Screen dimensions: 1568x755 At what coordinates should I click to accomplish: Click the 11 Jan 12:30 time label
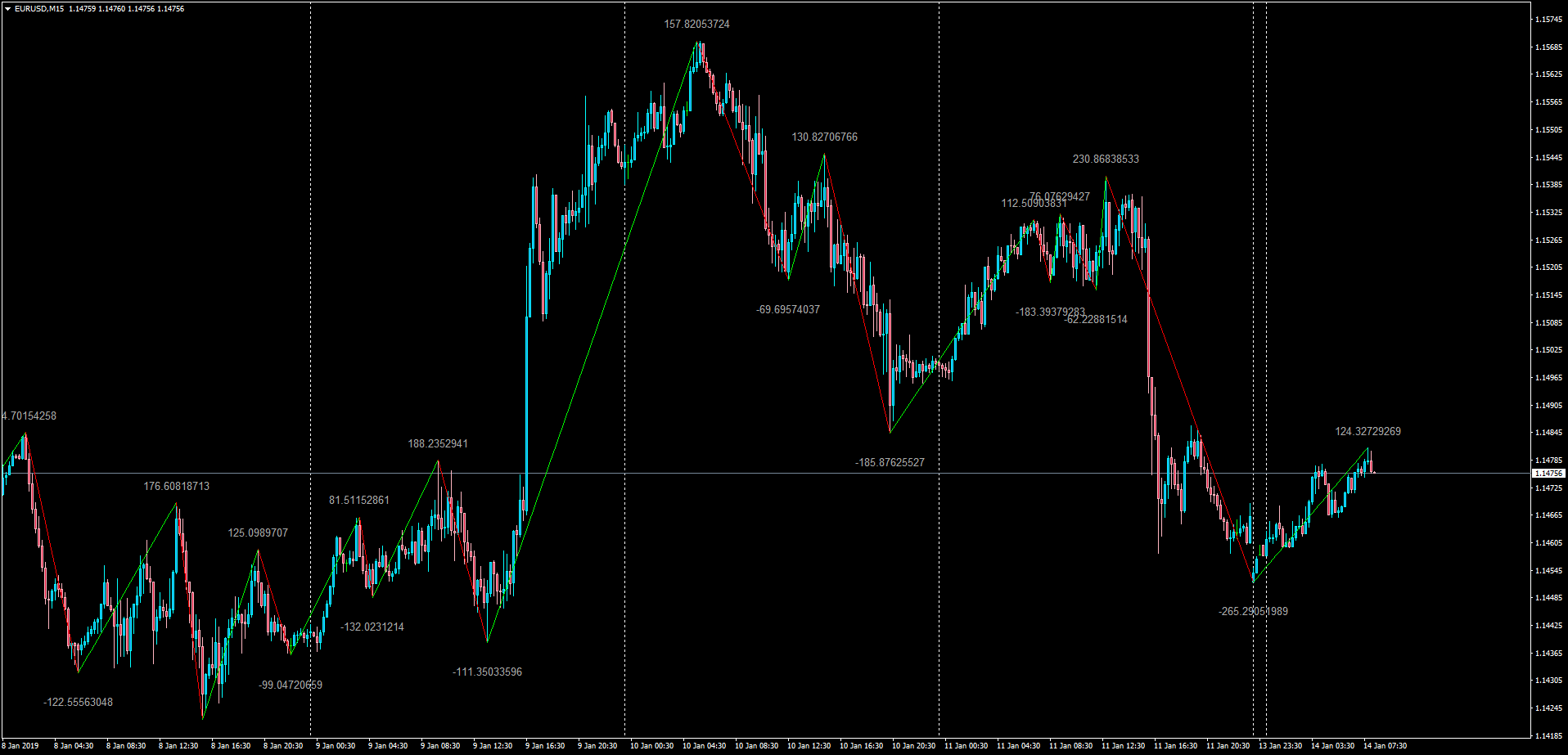point(1123,746)
